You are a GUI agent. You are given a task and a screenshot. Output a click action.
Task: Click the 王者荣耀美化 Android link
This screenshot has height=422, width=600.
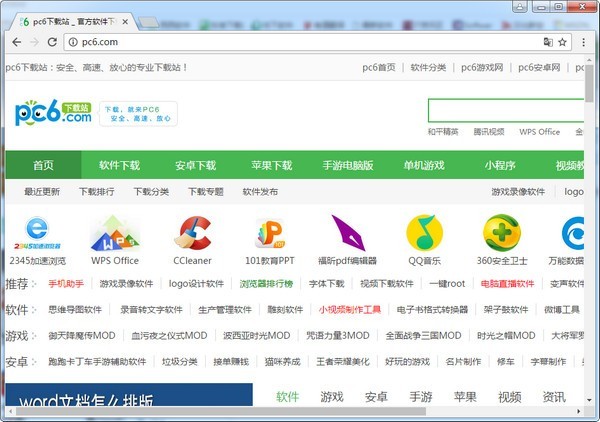[343, 362]
